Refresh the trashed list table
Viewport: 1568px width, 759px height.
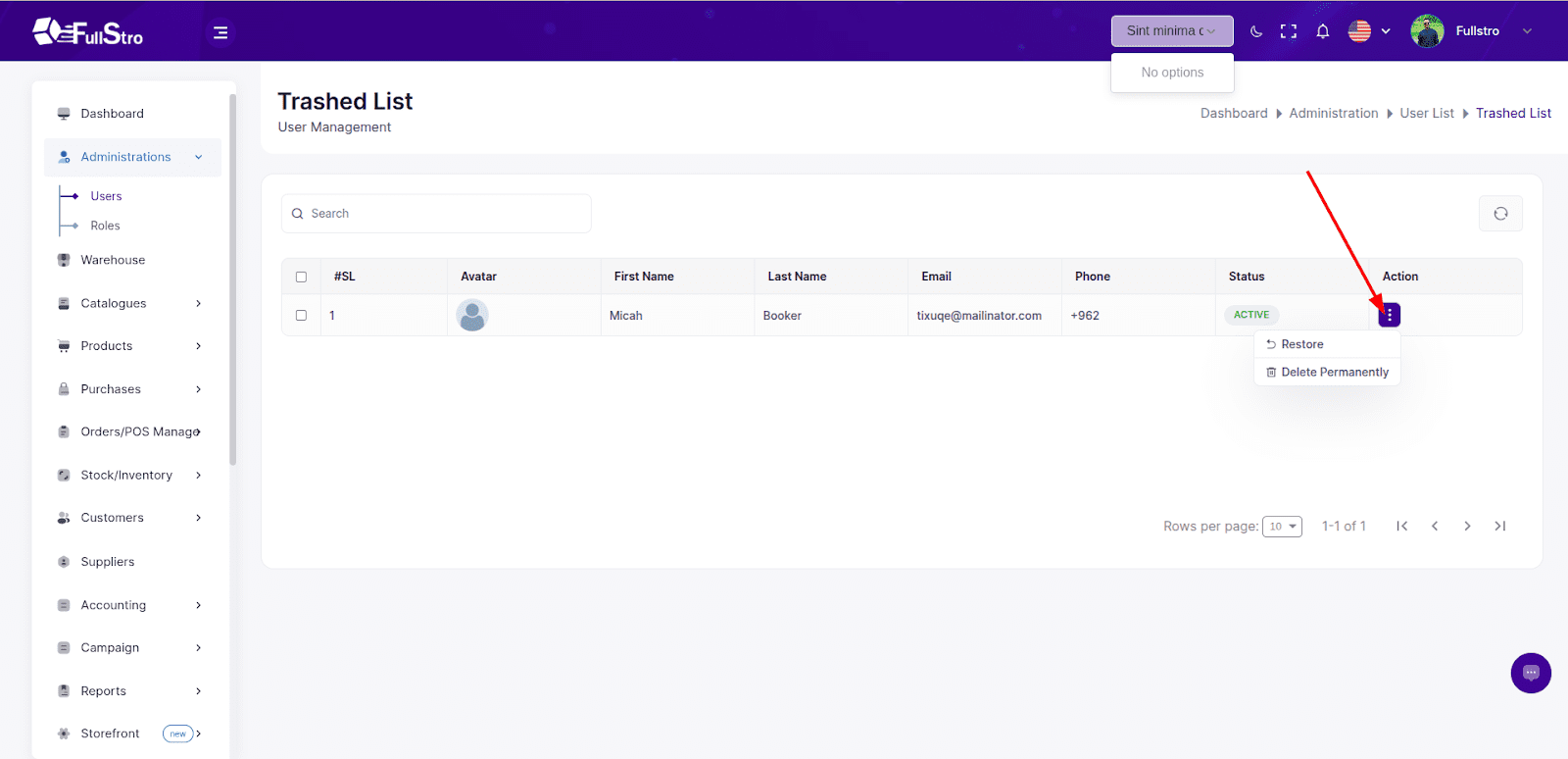1500,214
